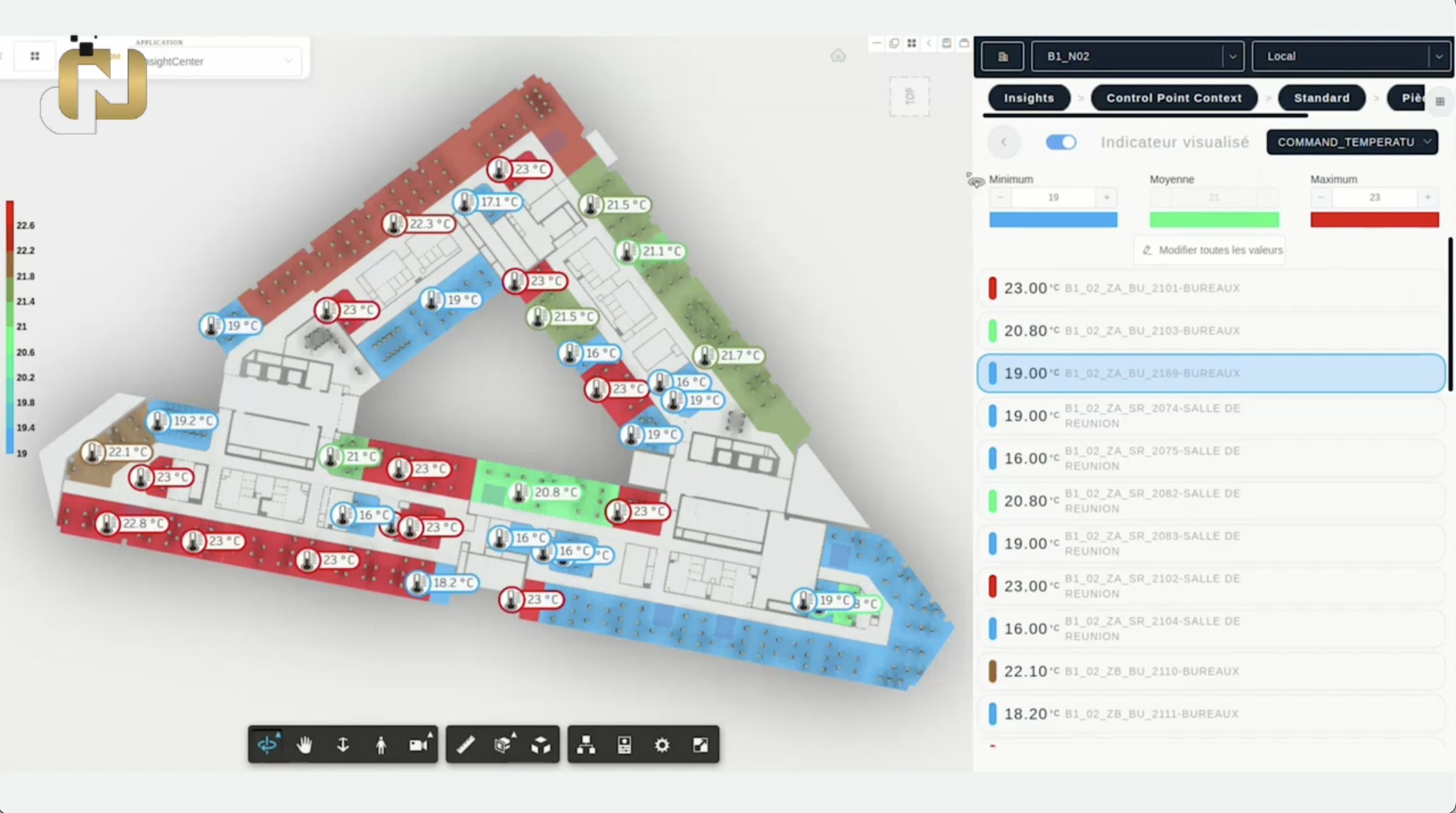Go to the Insights breadcrumb tab
This screenshot has width=1456, height=813.
[x=1029, y=98]
